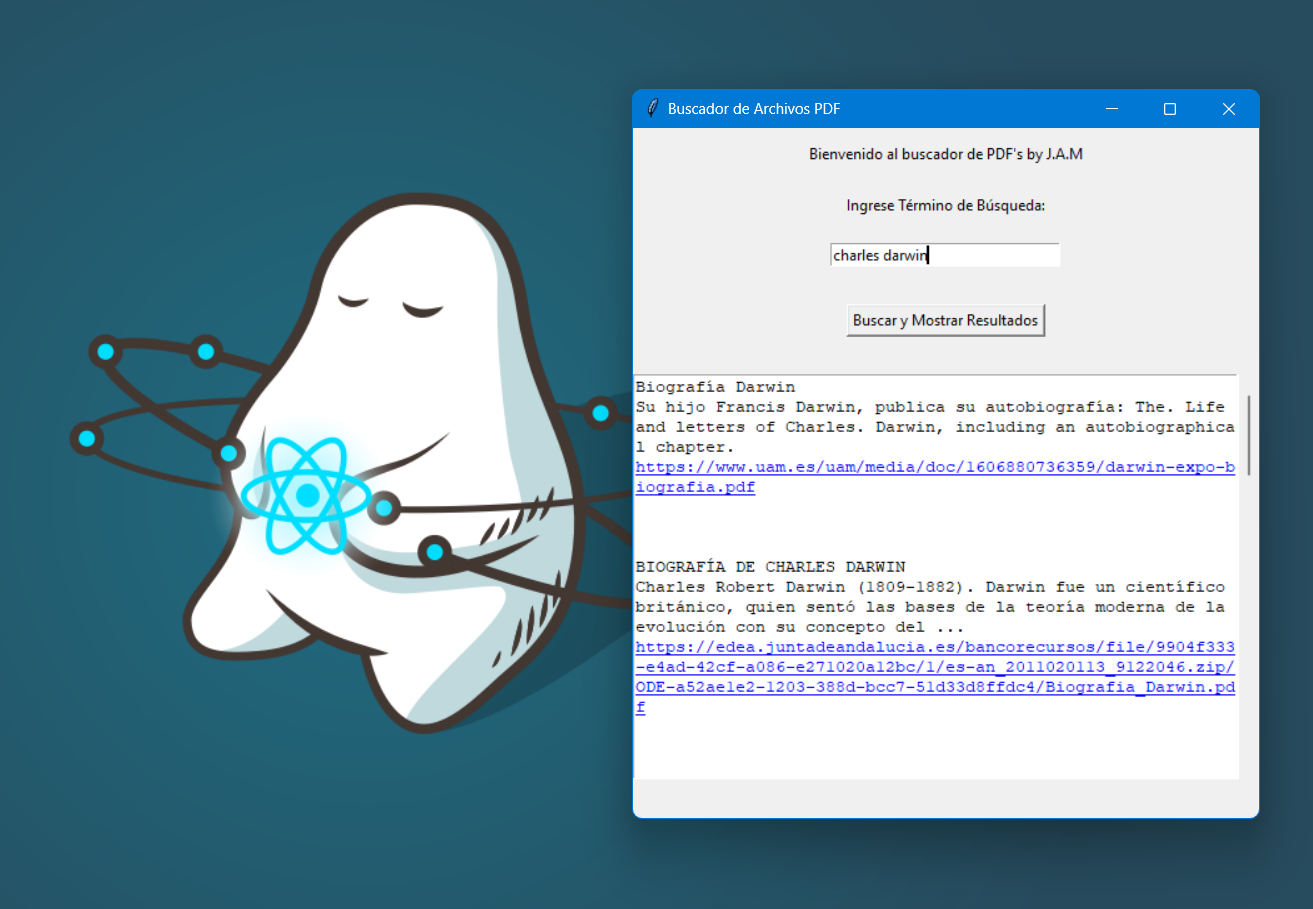Click the 'BIOGRAFÍA DE CHARLES DARWIN' result title

[x=770, y=567]
